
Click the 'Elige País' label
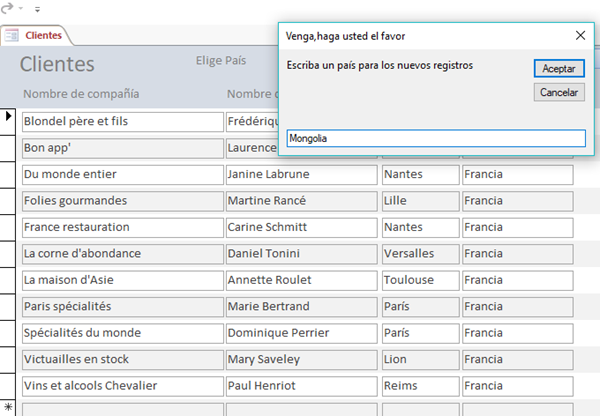[221, 61]
